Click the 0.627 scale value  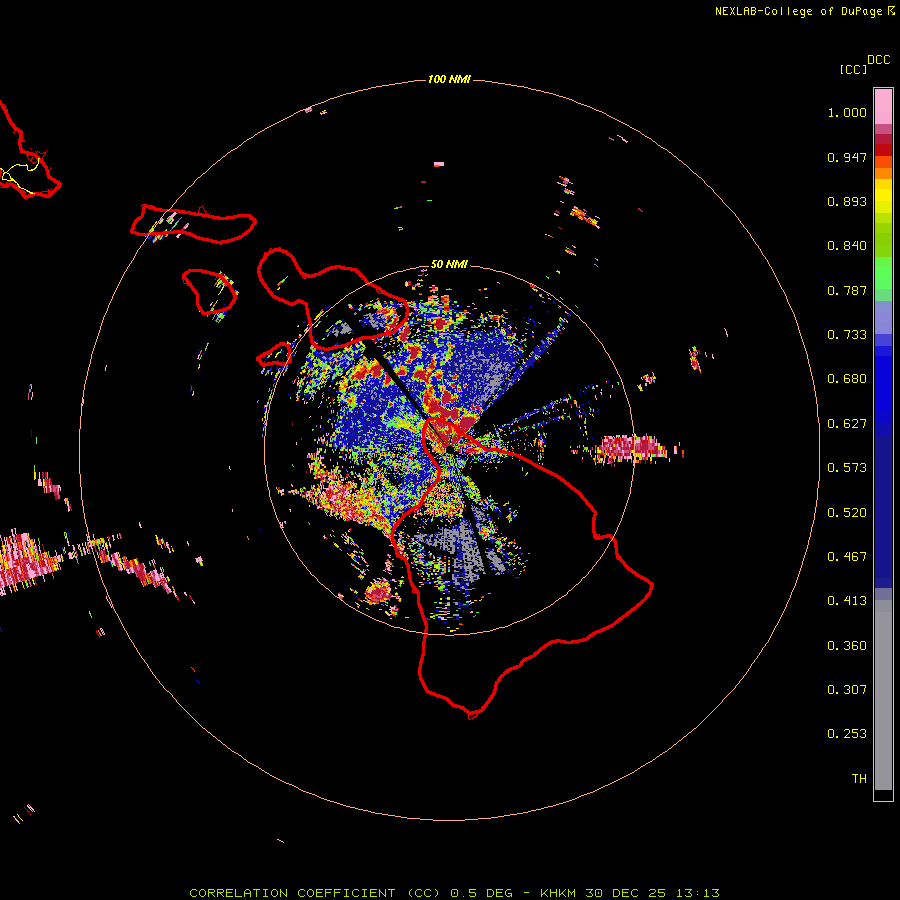(847, 424)
